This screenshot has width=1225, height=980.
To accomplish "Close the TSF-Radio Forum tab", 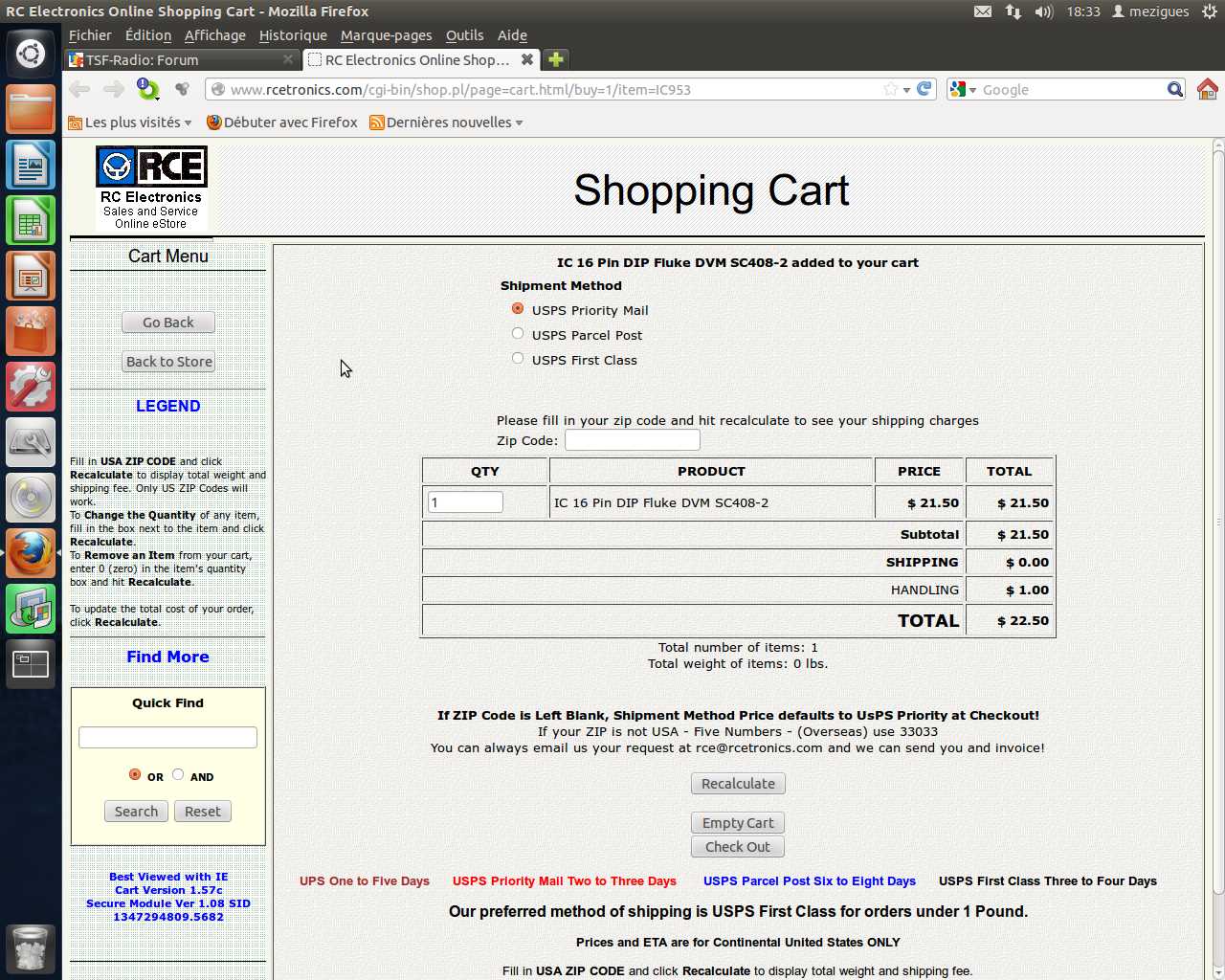I will coord(288,59).
